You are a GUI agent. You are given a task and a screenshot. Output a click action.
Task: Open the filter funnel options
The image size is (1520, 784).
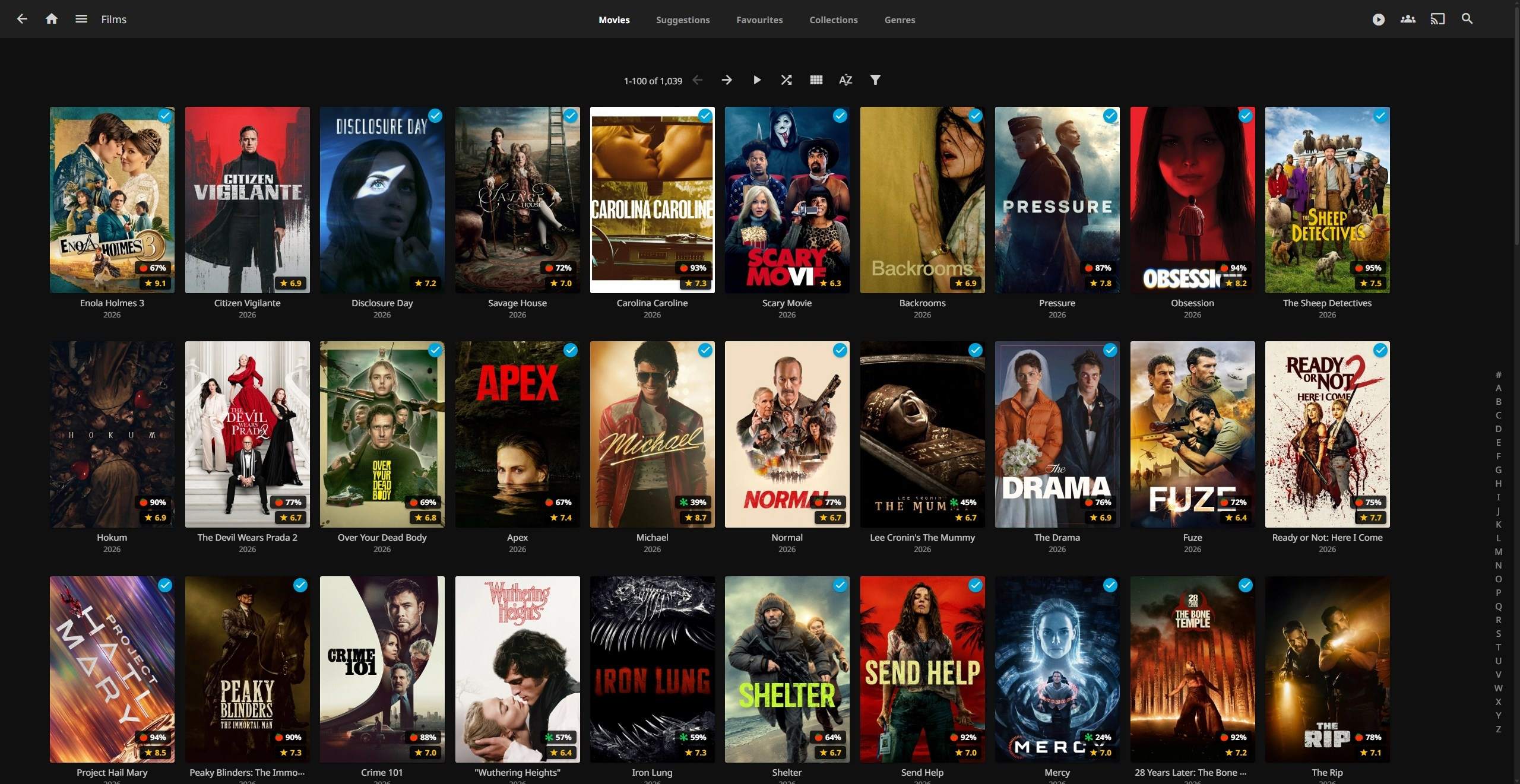(875, 80)
